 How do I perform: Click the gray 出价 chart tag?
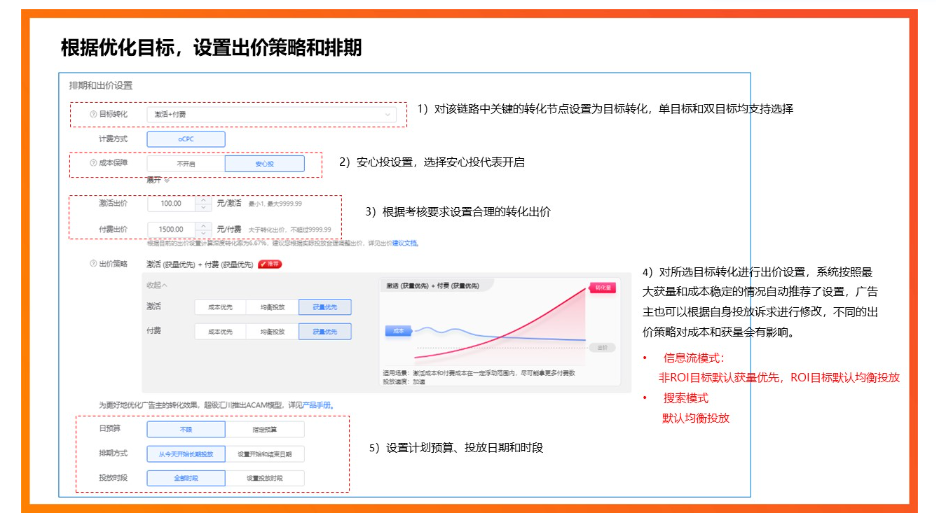602,347
